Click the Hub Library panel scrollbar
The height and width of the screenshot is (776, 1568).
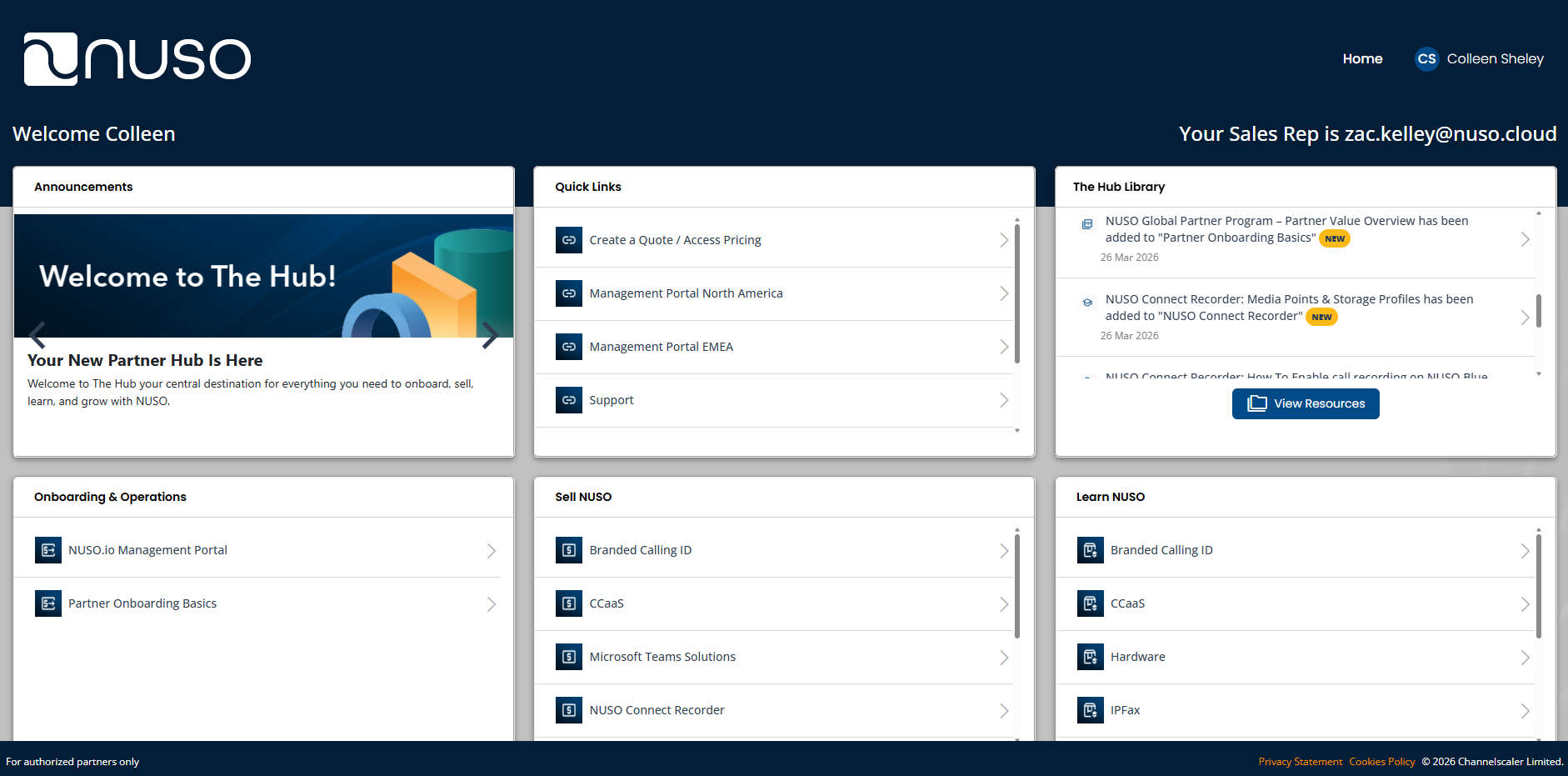(x=1538, y=310)
